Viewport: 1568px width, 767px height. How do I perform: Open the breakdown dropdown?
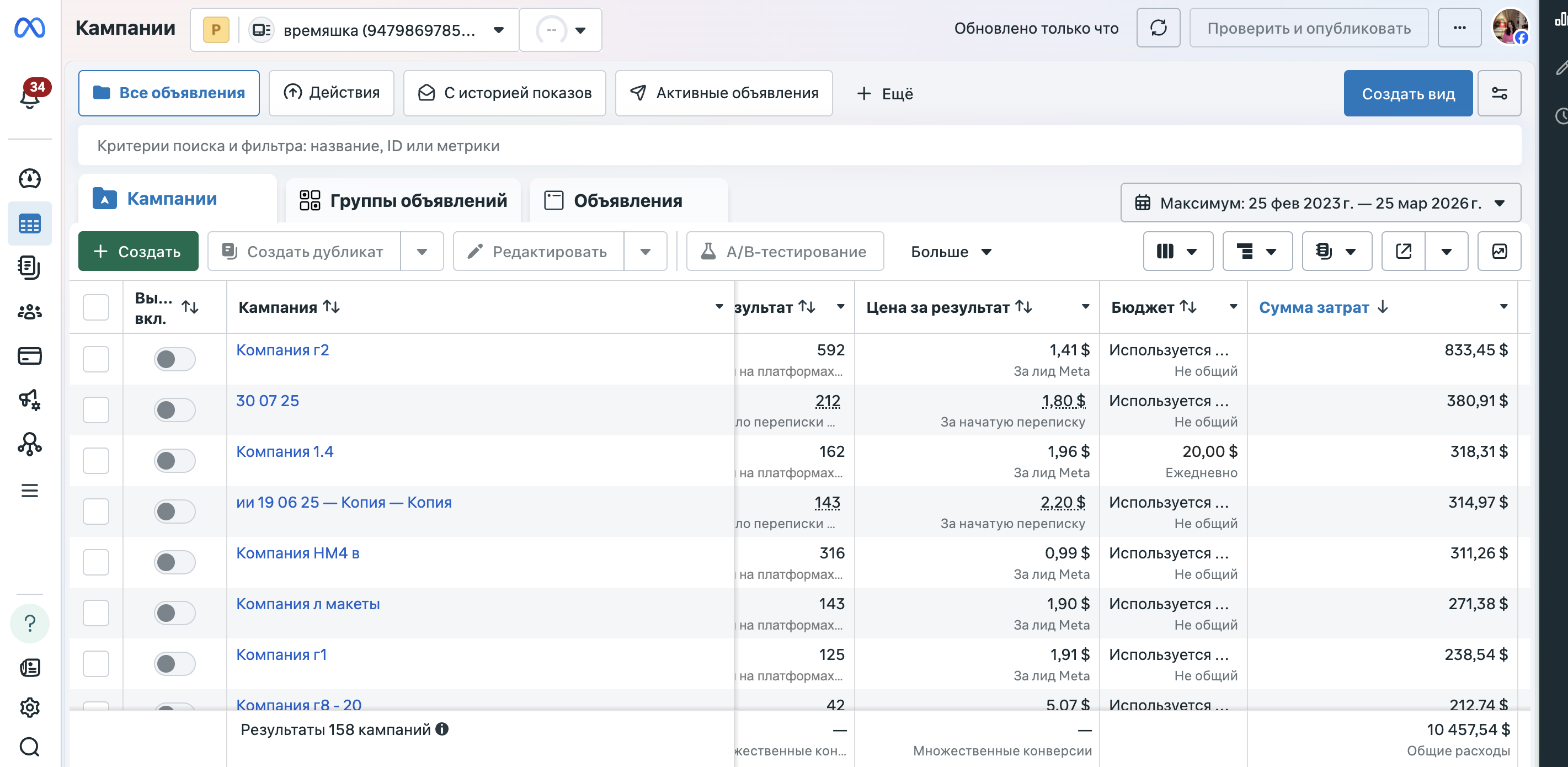point(1257,251)
